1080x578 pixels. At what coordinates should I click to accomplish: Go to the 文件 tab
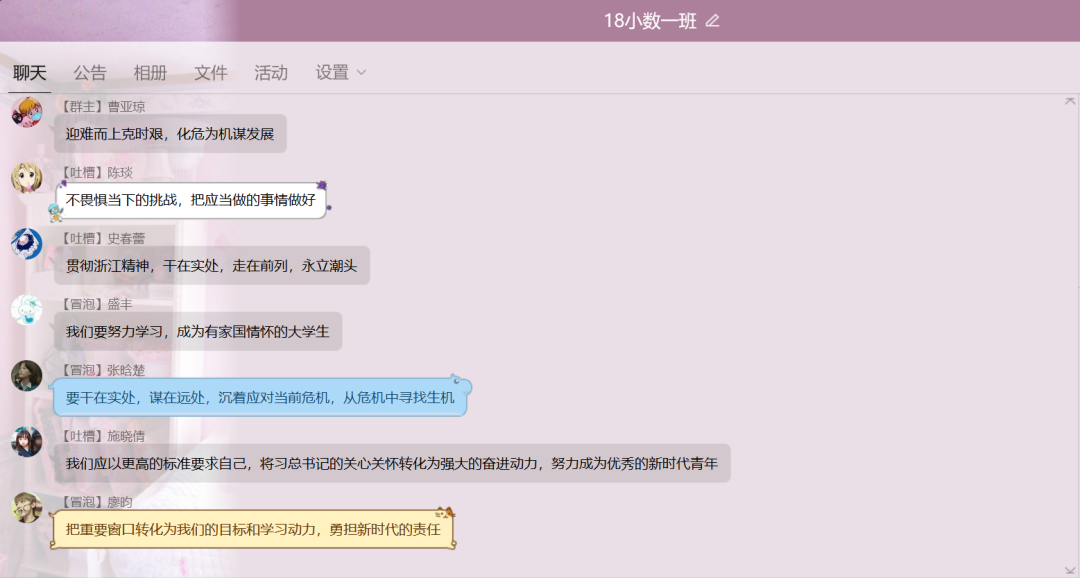point(211,72)
